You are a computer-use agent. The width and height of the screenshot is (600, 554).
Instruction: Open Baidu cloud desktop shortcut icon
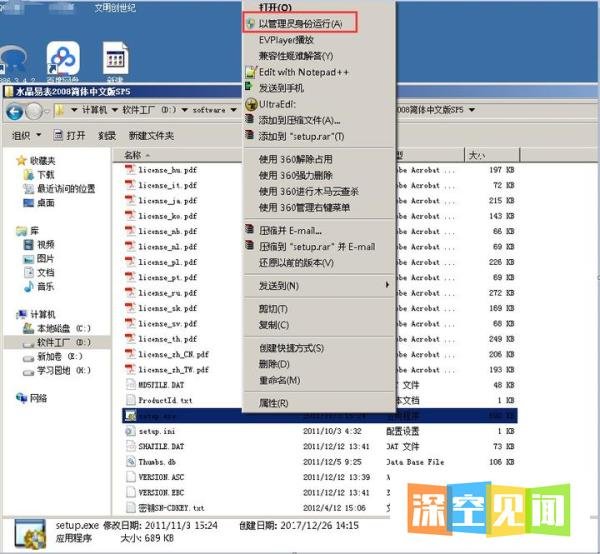63,59
